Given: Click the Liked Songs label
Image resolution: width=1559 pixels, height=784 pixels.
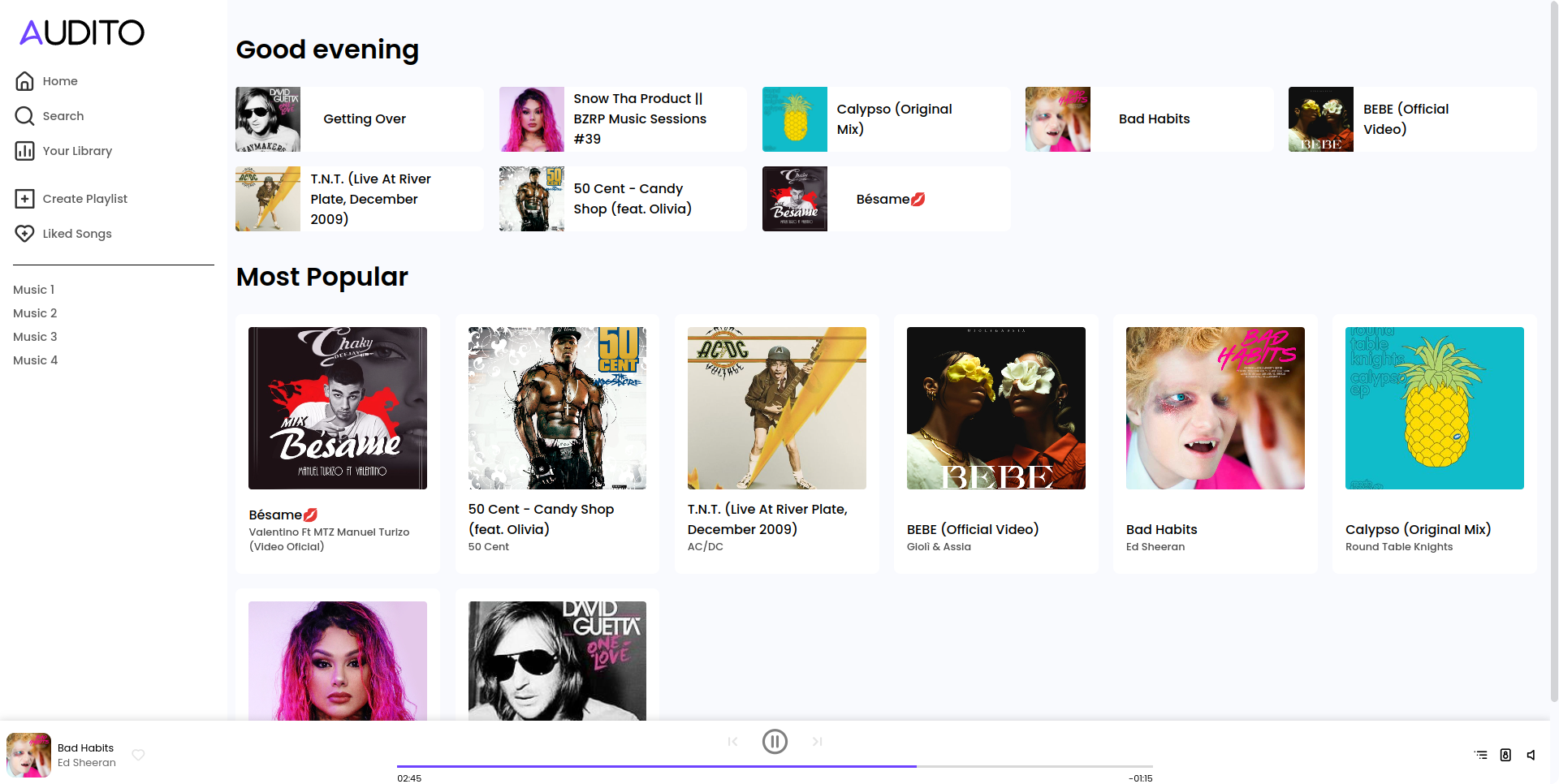Looking at the screenshot, I should [77, 234].
